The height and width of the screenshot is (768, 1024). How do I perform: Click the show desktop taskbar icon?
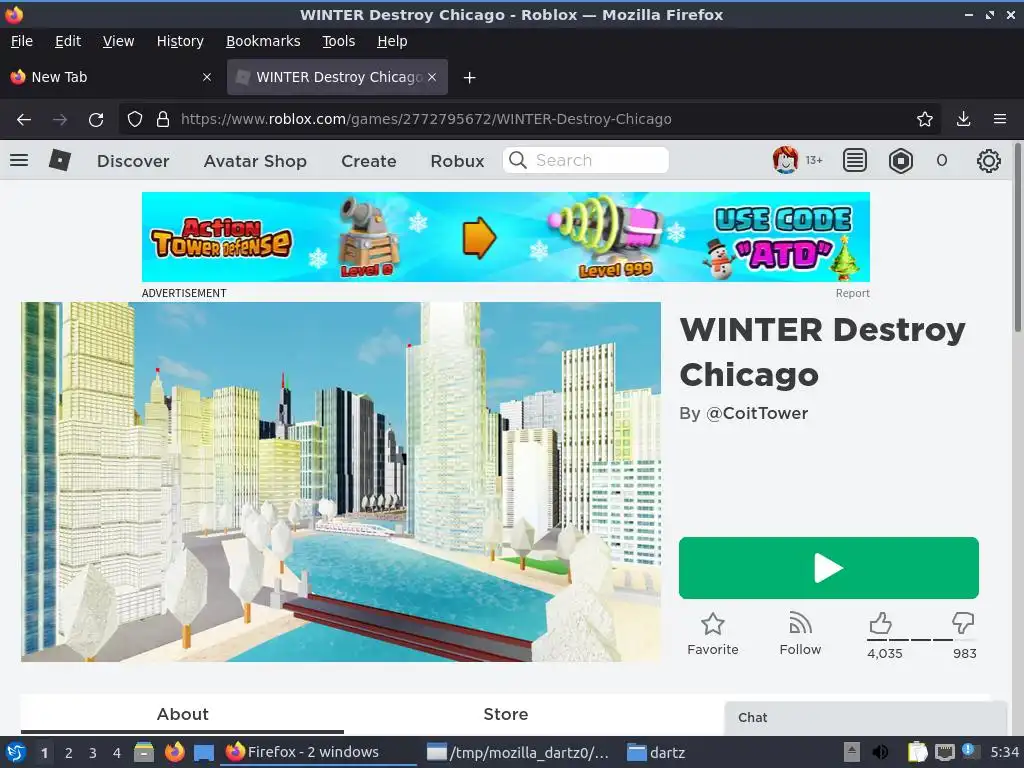(204, 752)
